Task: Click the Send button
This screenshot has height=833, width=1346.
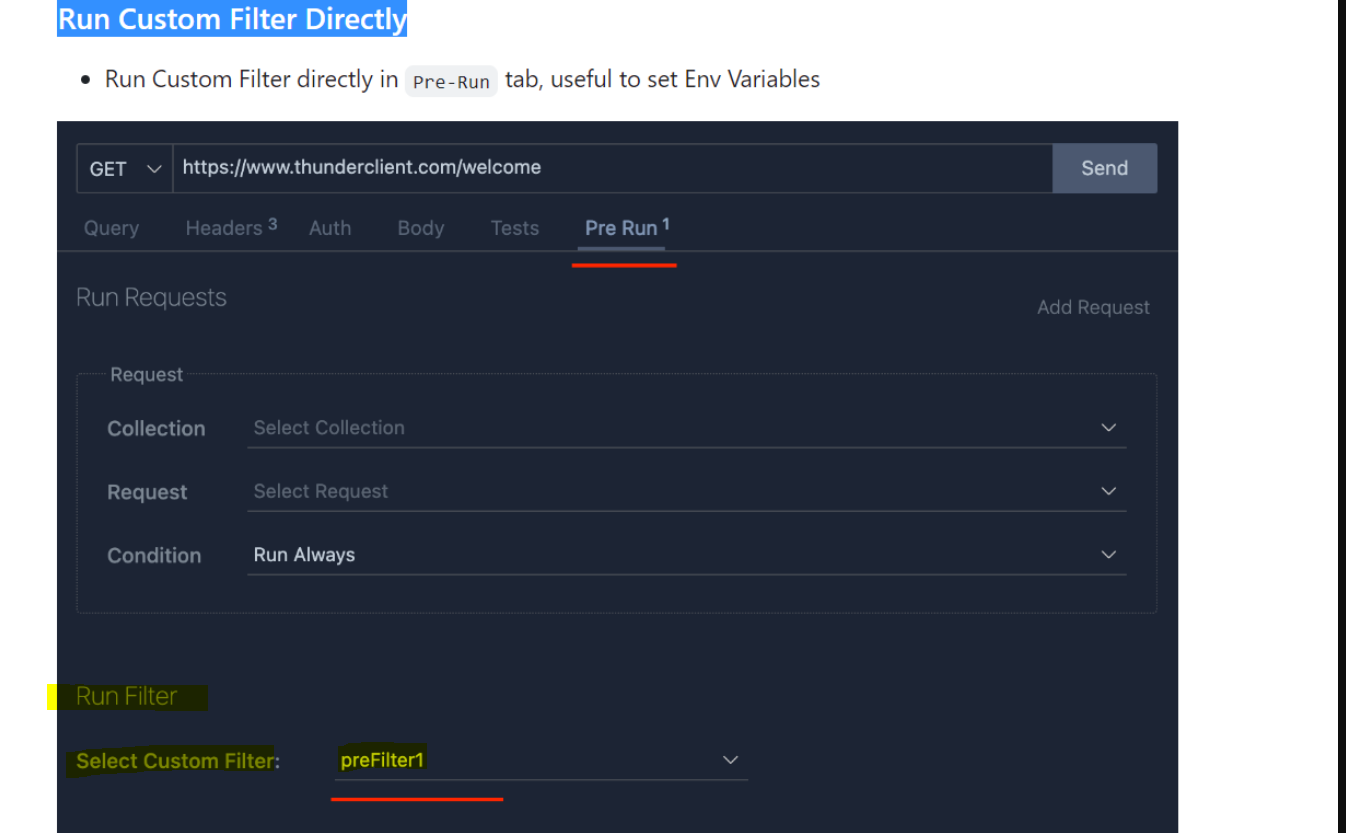Action: pos(1104,168)
